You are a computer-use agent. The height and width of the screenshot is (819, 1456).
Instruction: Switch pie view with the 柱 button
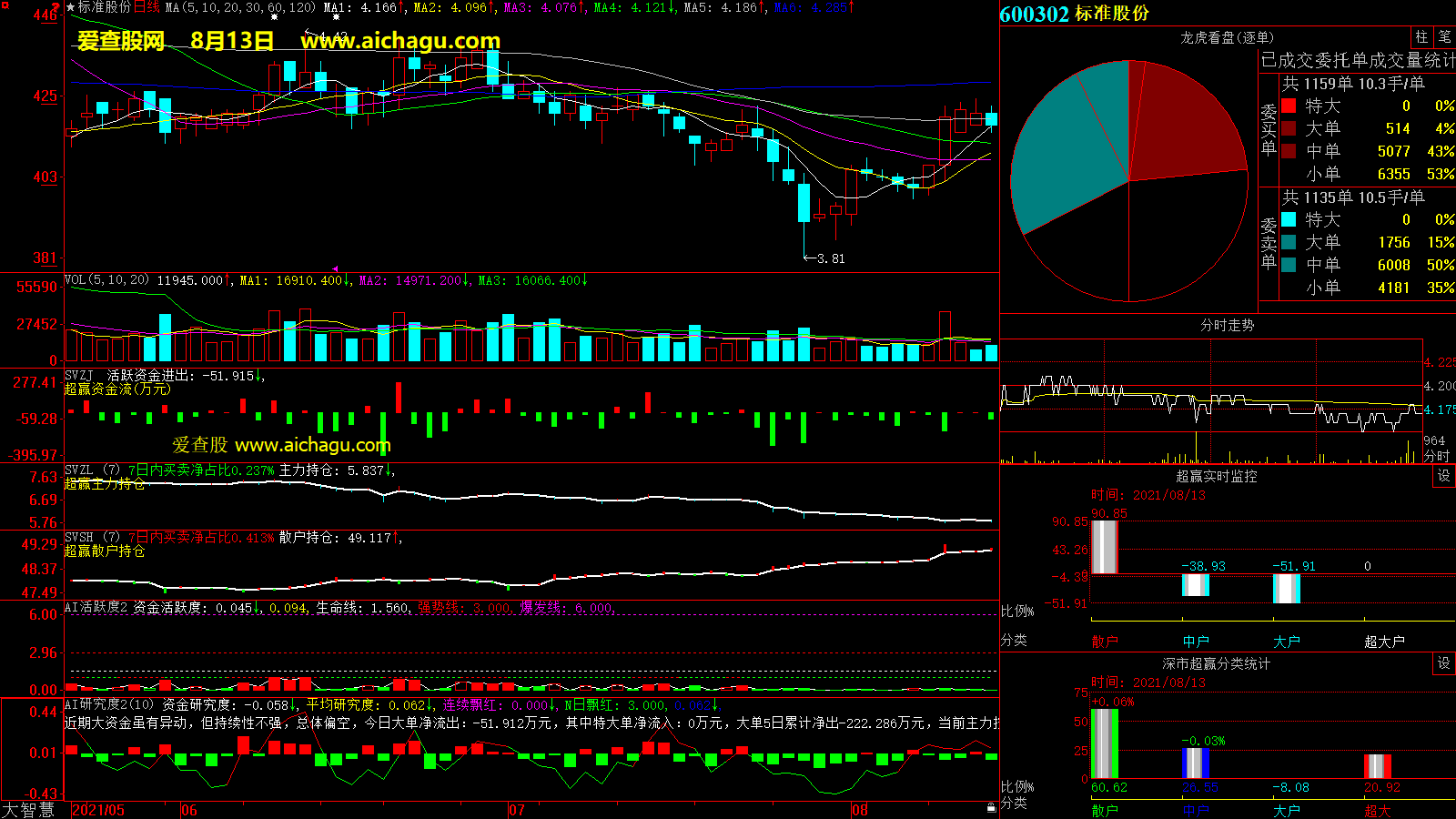(1421, 37)
